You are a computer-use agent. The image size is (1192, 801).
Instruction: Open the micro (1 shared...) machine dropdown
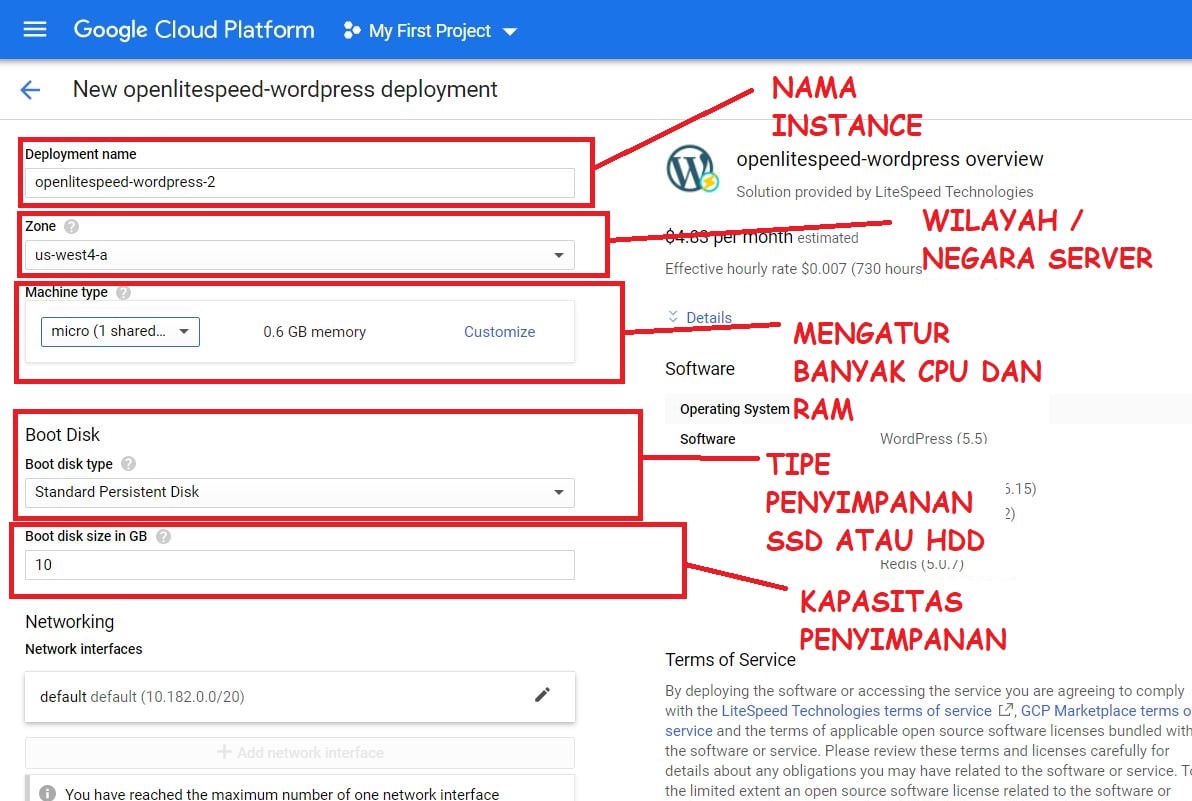[120, 331]
